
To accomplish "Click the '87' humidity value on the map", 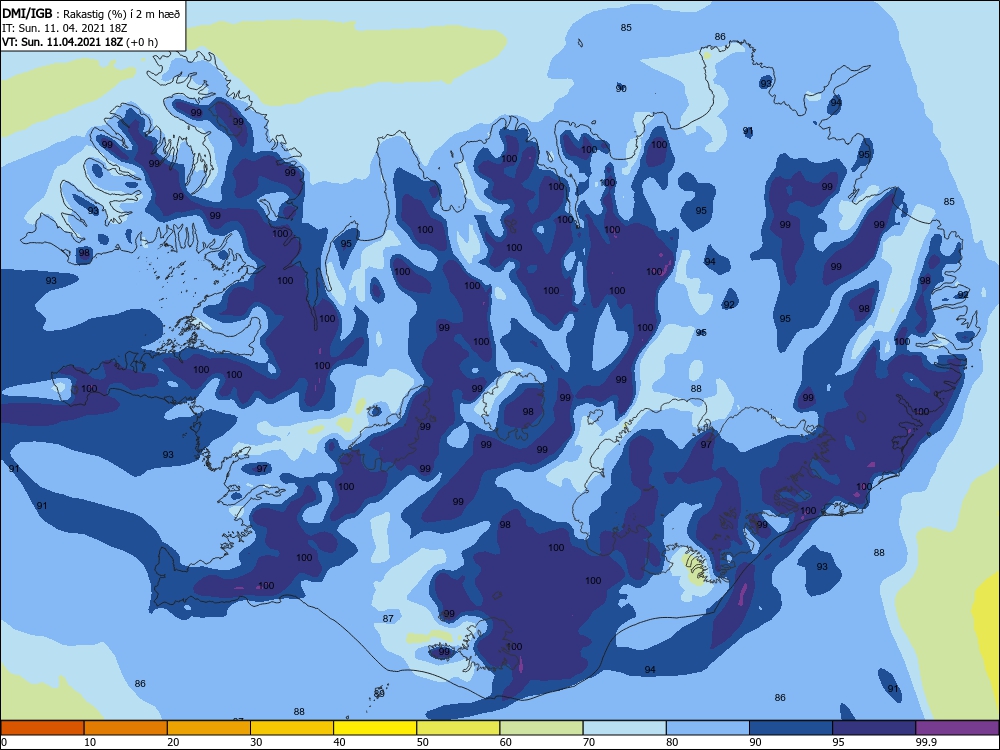I will tap(388, 618).
